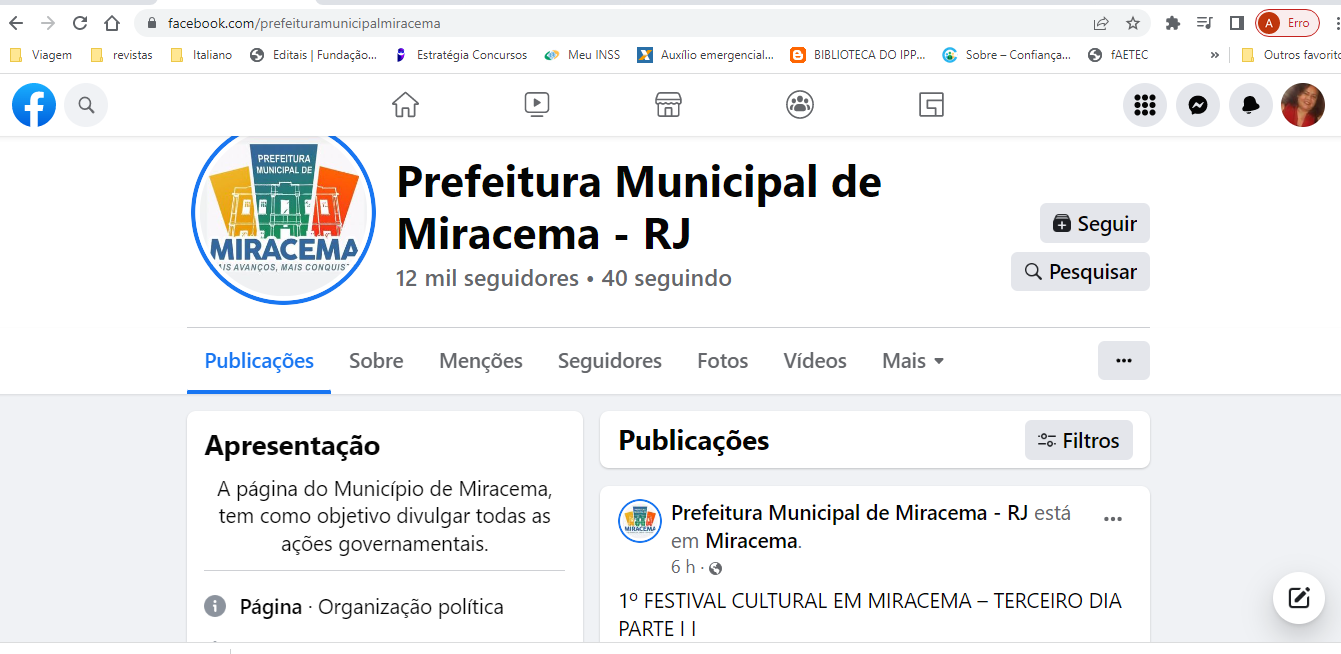
Task: Open the page three-dot options button
Action: (1124, 360)
